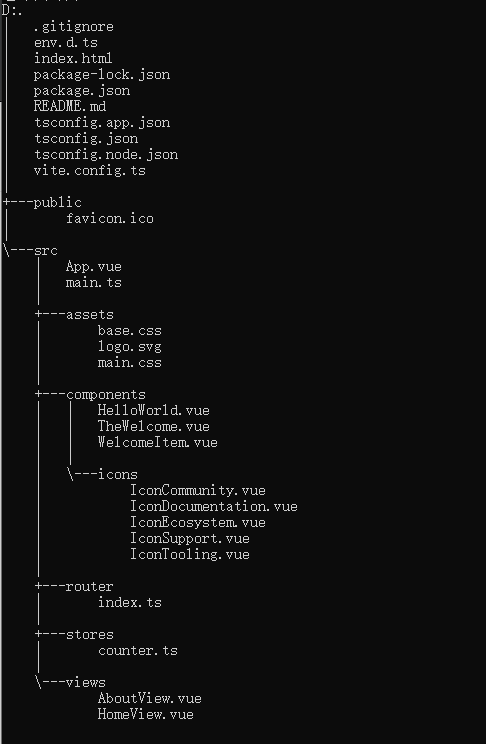
Task: Select the components folder branch
Action: pyautogui.click(x=106, y=395)
